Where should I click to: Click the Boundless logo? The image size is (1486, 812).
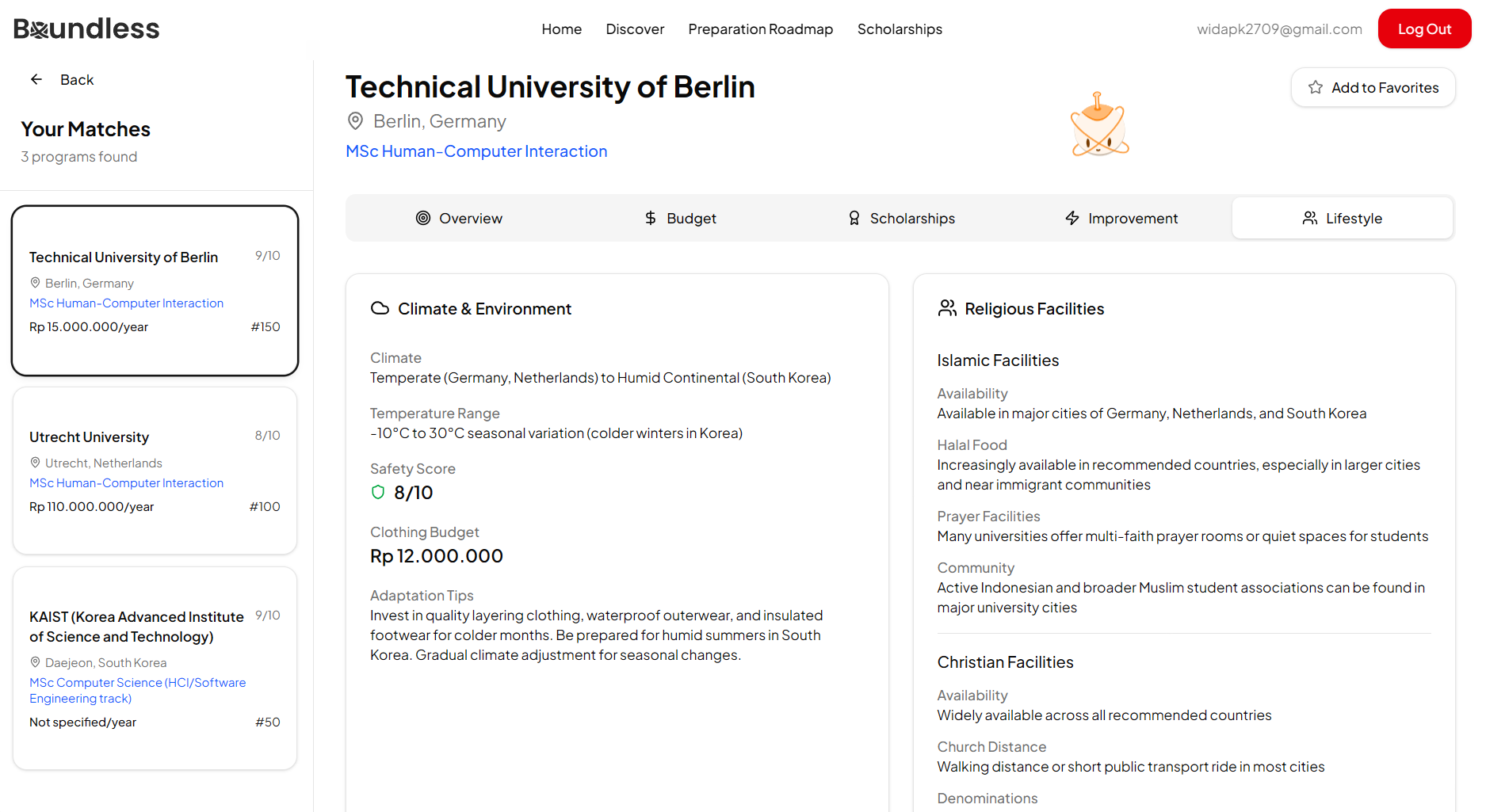(x=86, y=29)
